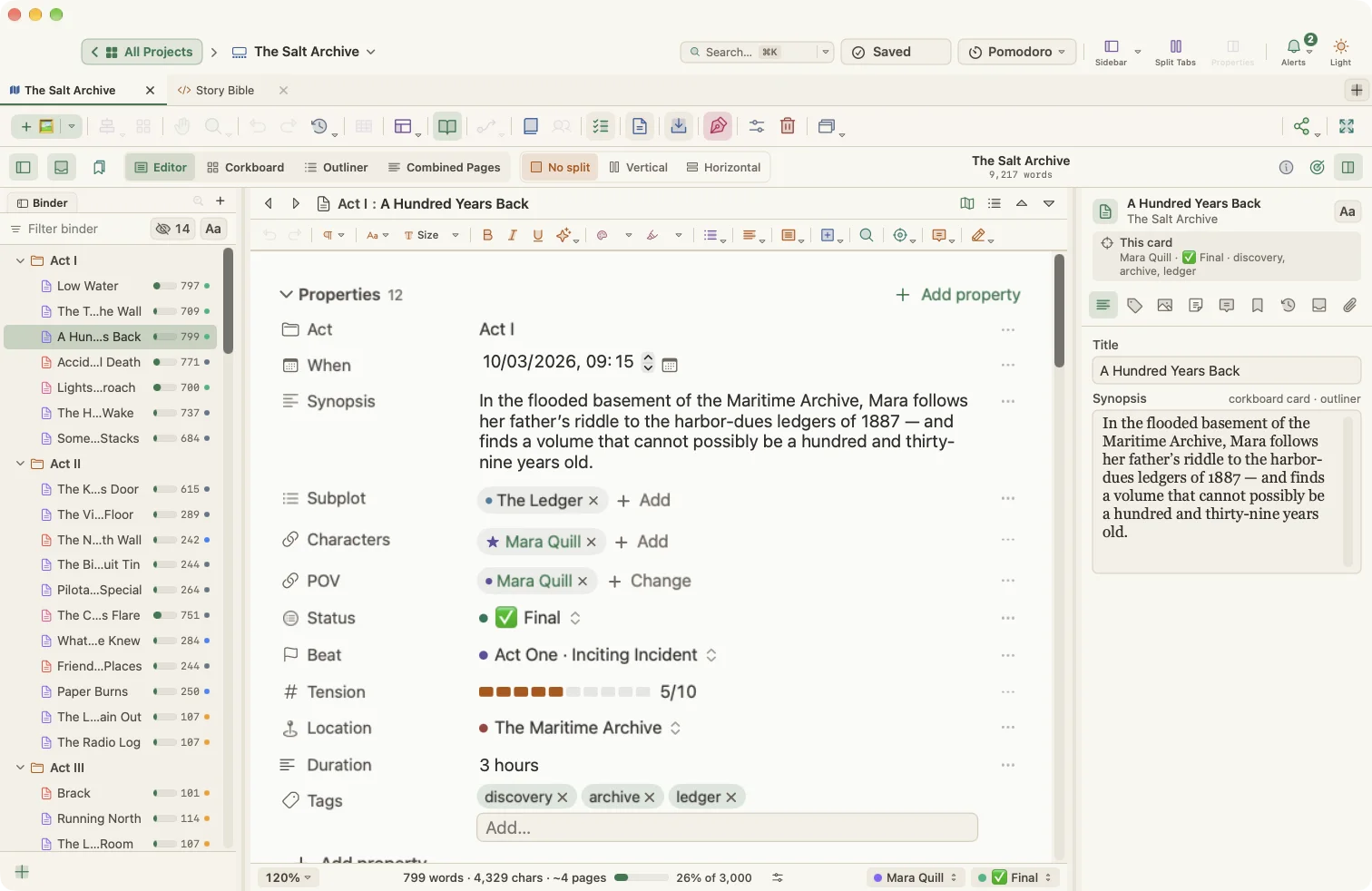Click the trash icon in the main toolbar
This screenshot has width=1372, height=891.
click(x=788, y=126)
